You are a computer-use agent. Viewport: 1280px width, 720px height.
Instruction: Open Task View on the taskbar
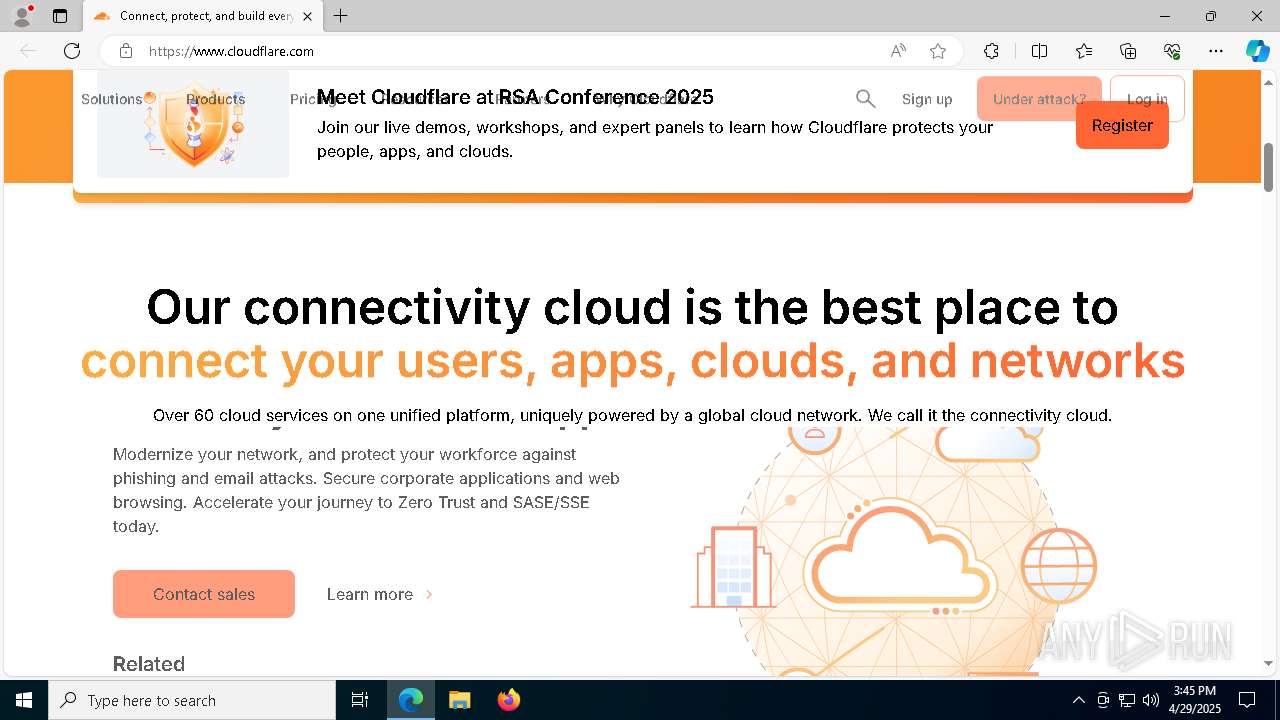point(360,700)
